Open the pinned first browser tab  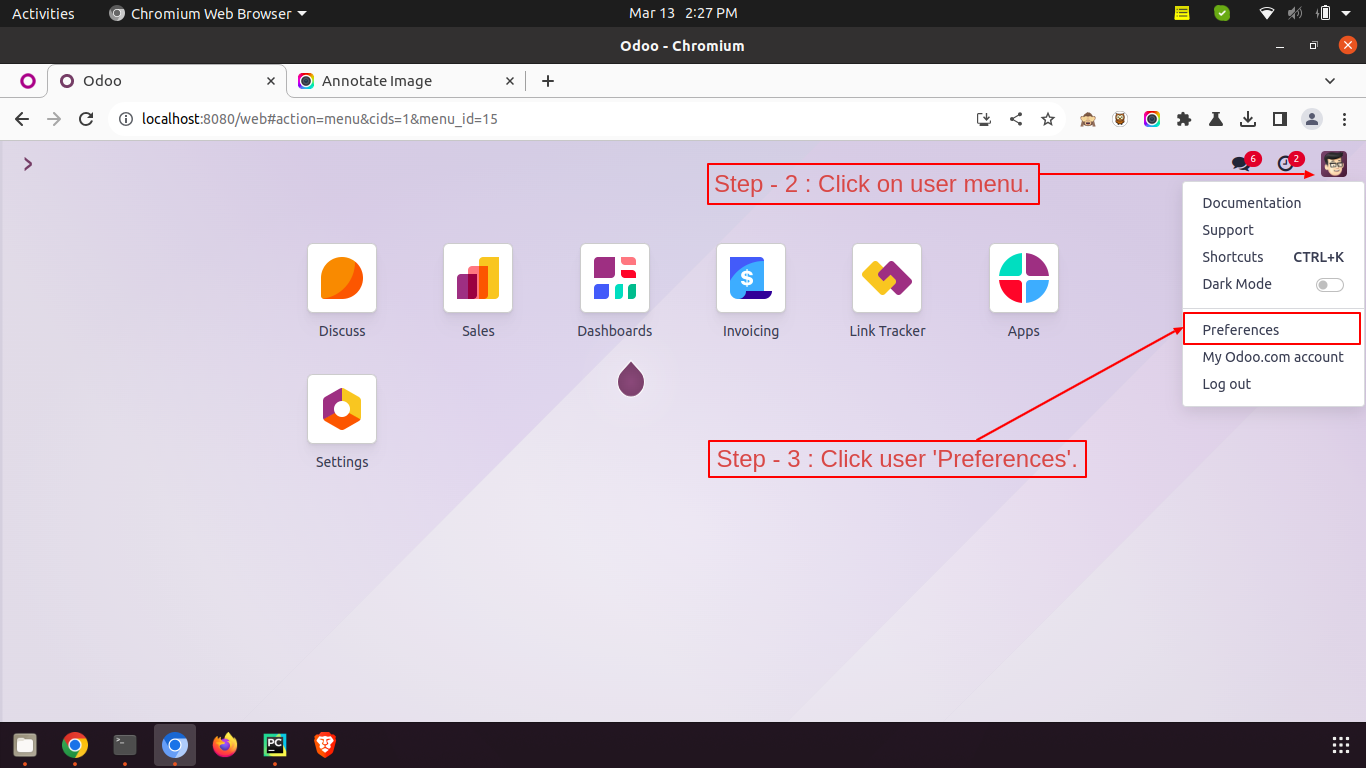point(27,81)
